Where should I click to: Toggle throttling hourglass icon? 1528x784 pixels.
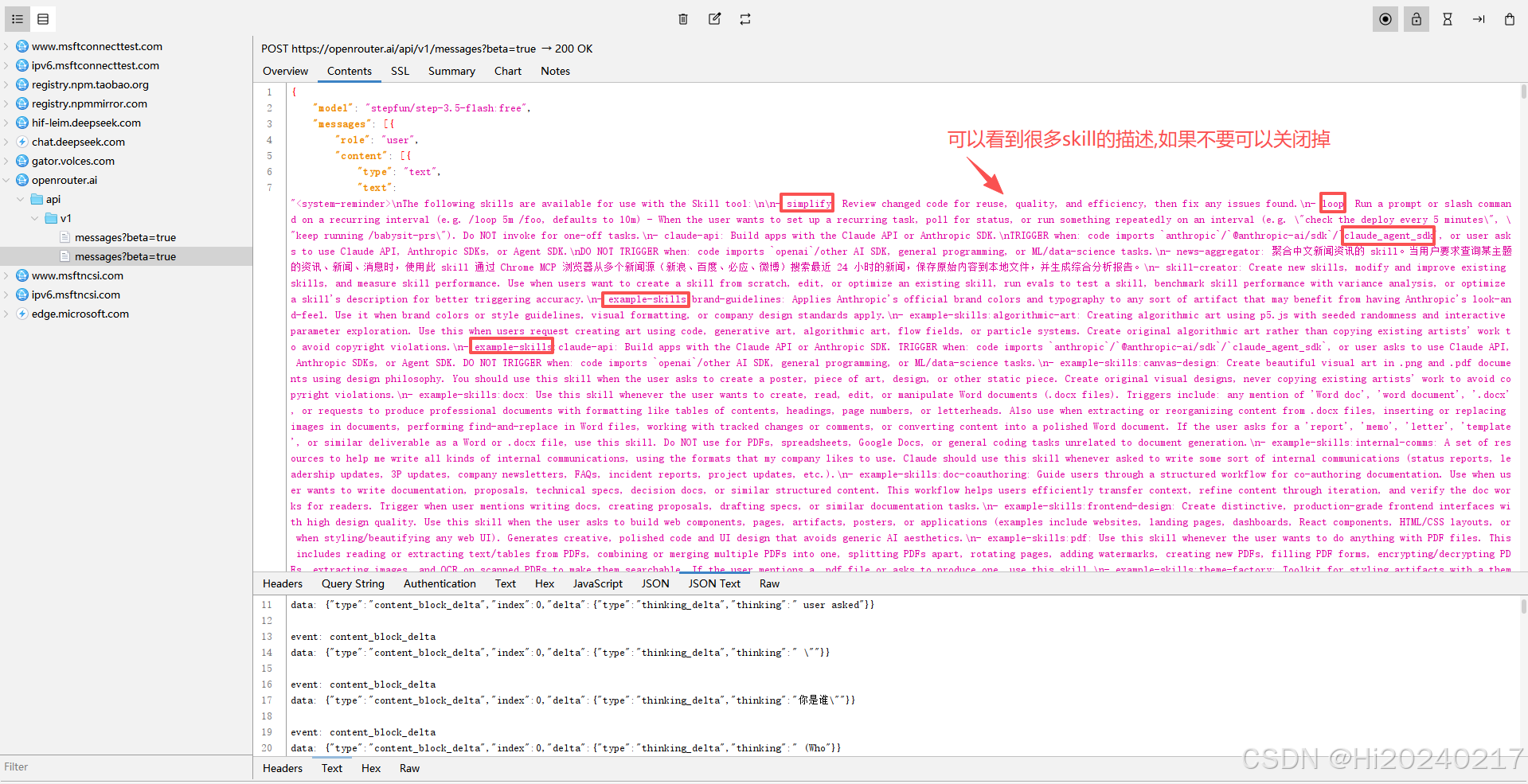click(x=1448, y=19)
